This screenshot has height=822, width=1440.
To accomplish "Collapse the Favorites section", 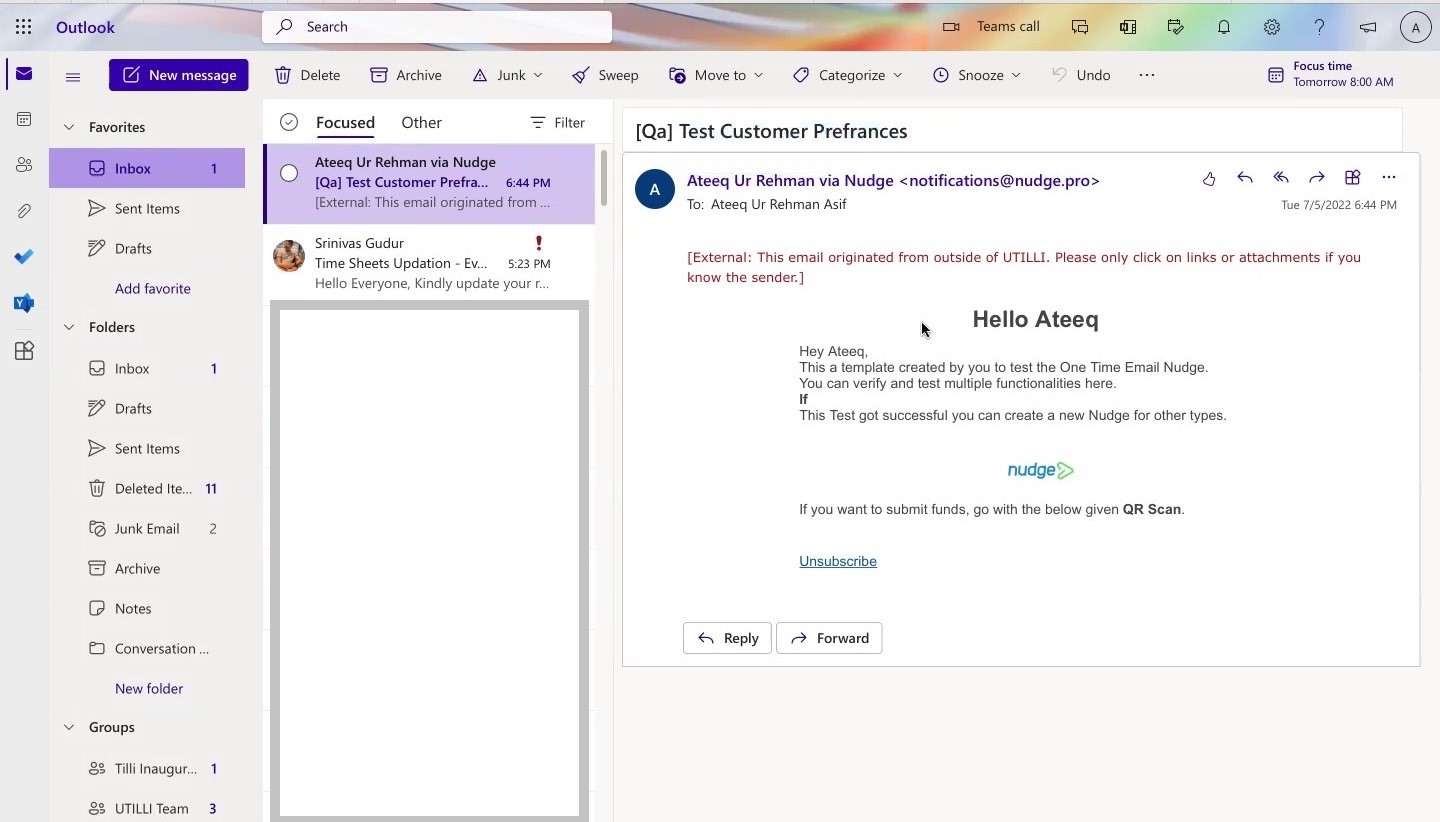I will pyautogui.click(x=68, y=127).
